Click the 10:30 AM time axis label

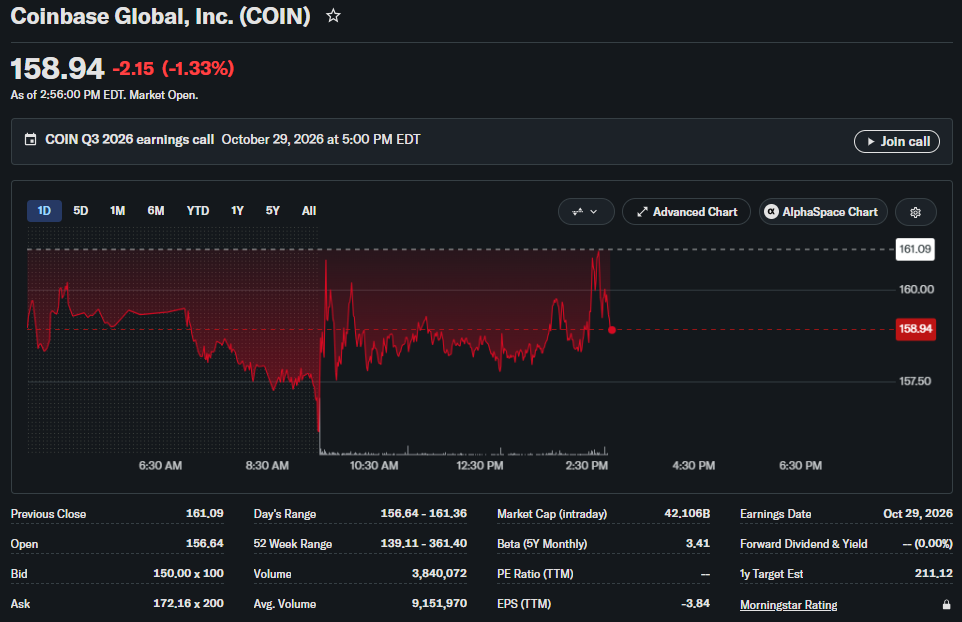(374, 466)
